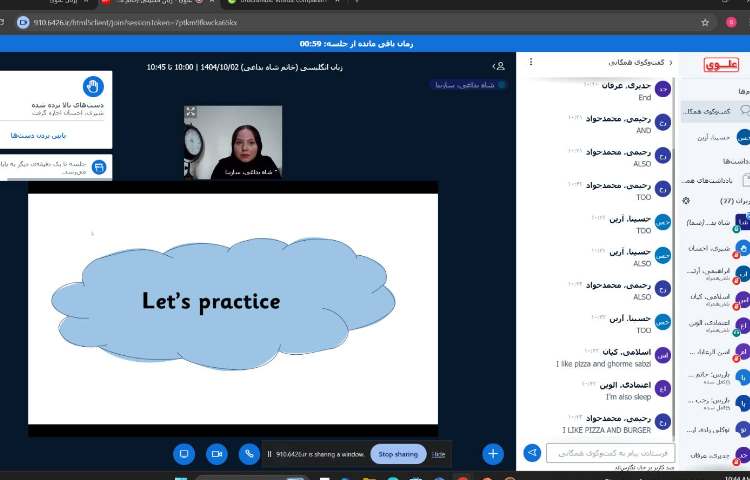Click the raised hand icon in notification

93,87
